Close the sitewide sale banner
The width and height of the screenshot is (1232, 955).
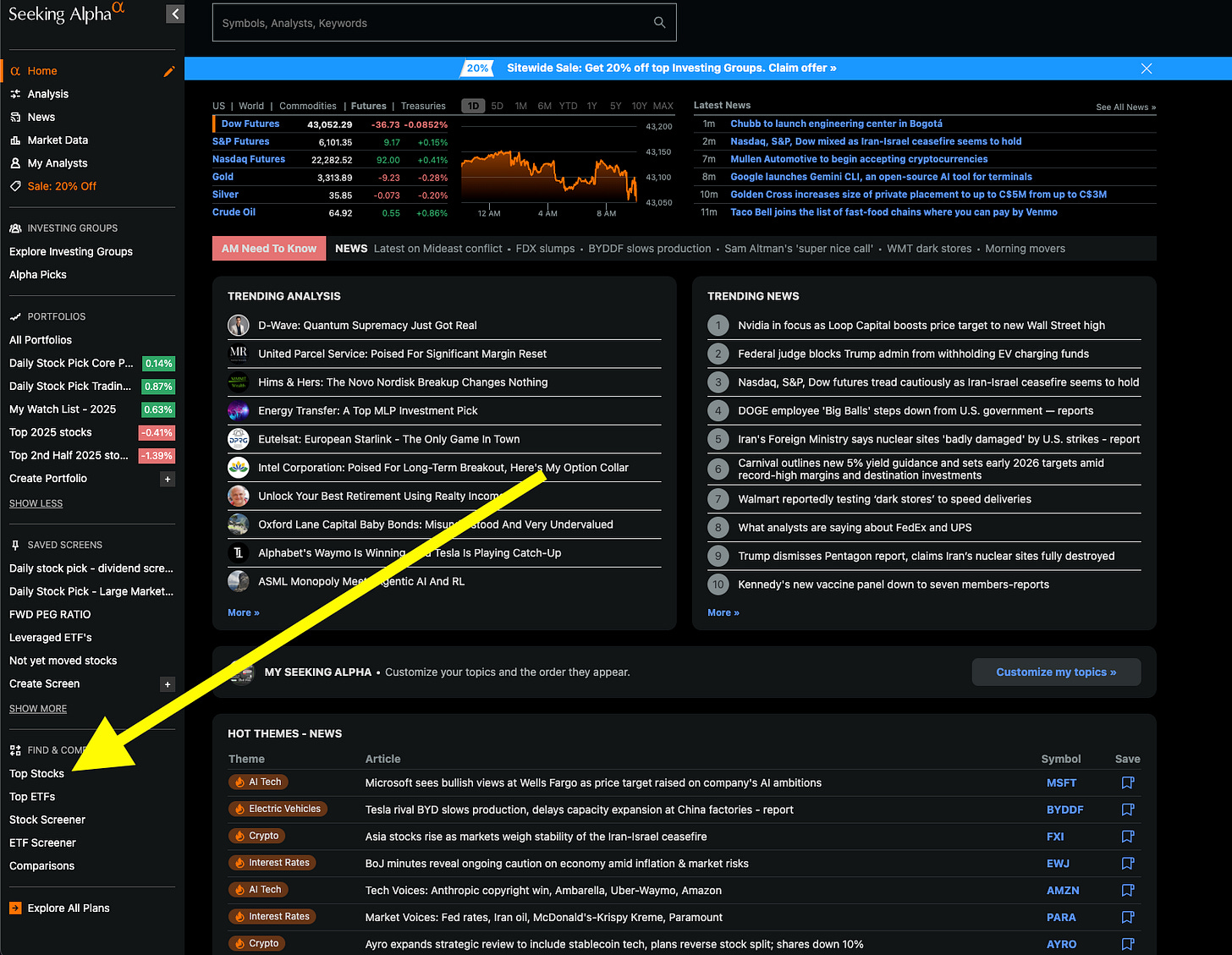point(1147,69)
